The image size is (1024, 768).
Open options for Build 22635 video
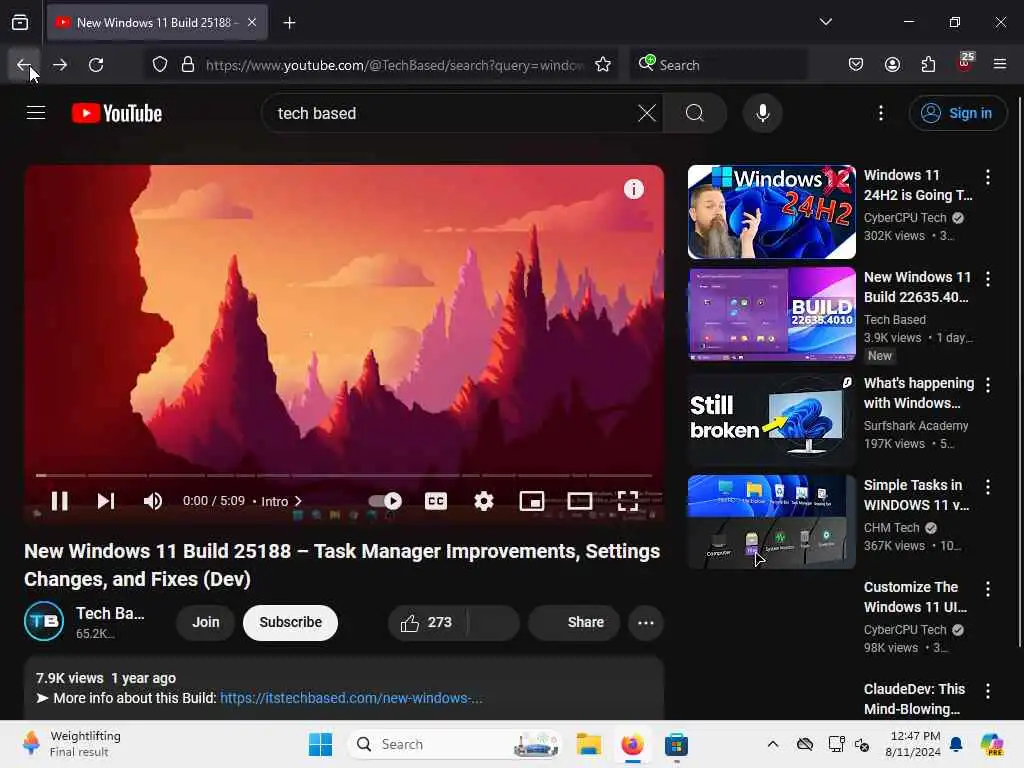pyautogui.click(x=988, y=279)
